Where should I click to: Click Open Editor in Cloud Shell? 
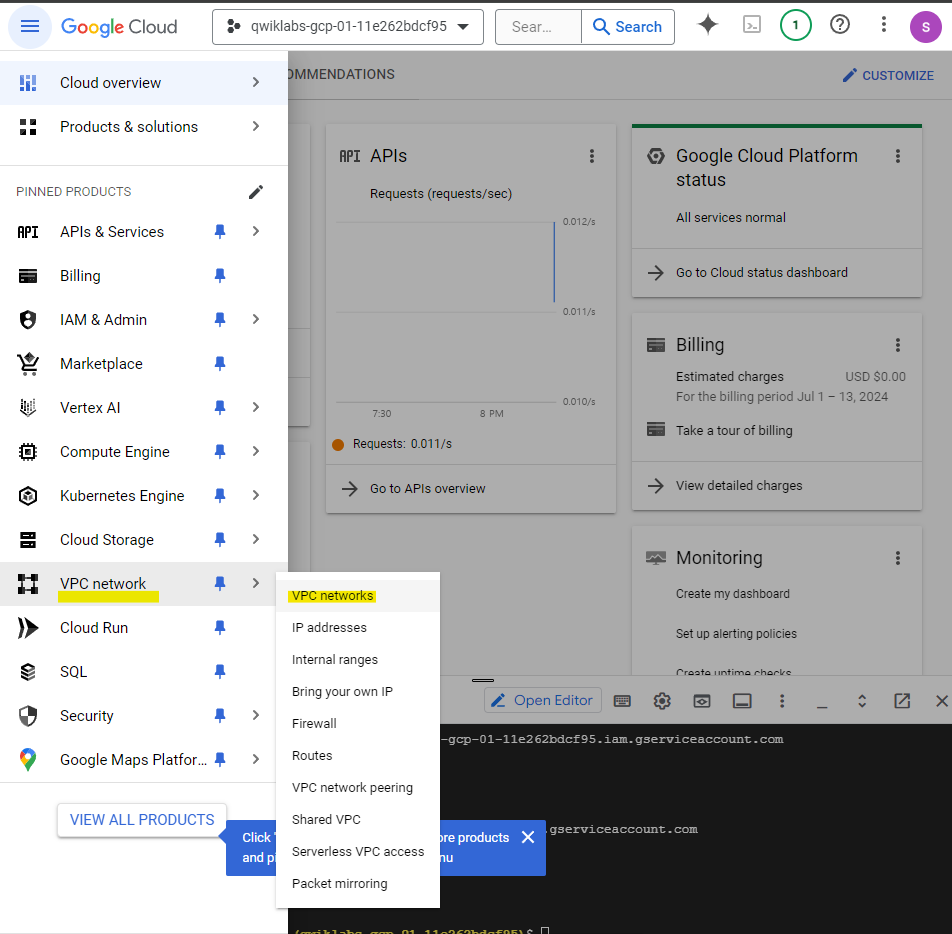543,701
